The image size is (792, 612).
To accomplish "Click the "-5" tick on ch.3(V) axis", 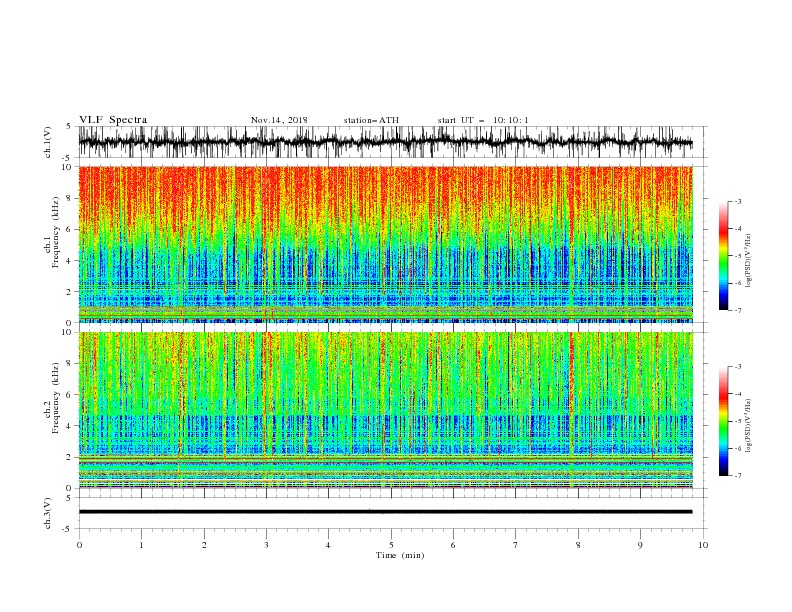I will [68, 529].
